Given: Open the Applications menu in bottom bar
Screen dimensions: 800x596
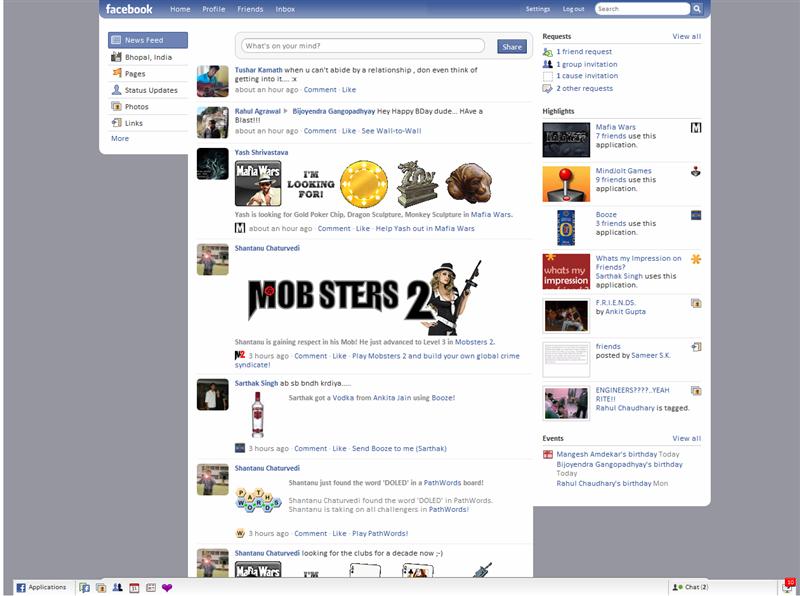Looking at the screenshot, I should pos(41,587).
